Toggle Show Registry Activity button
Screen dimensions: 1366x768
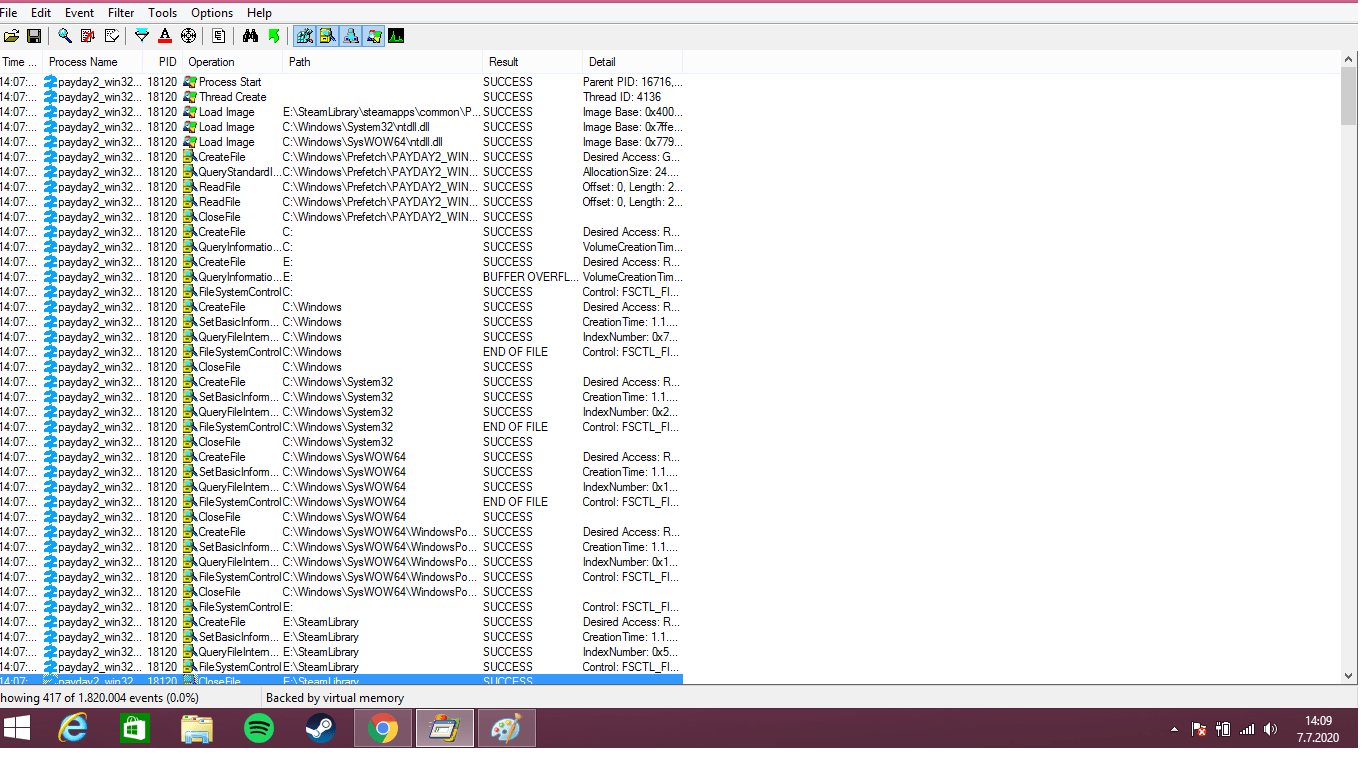click(305, 36)
